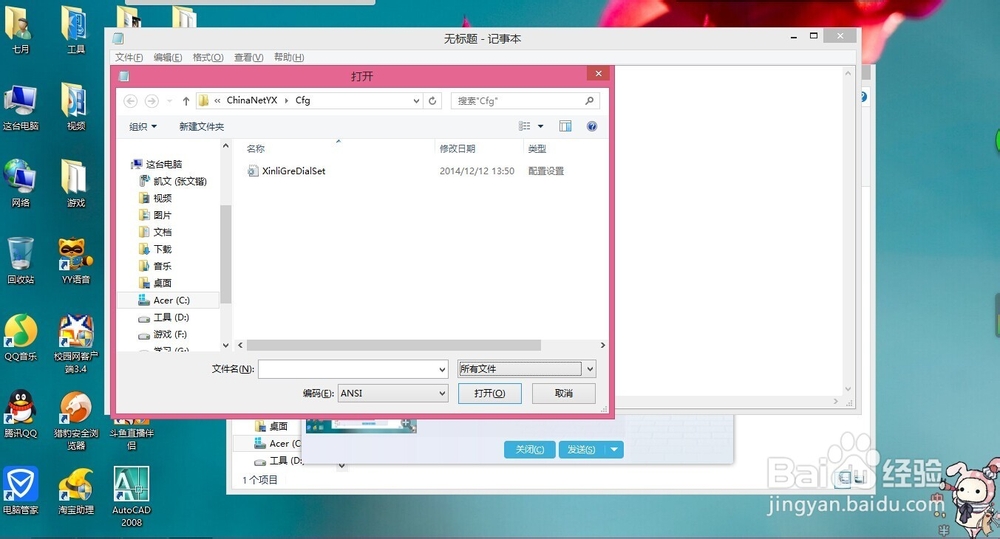1000x539 pixels.
Task: Sort by 修改日期 column header
Action: pyautogui.click(x=457, y=149)
